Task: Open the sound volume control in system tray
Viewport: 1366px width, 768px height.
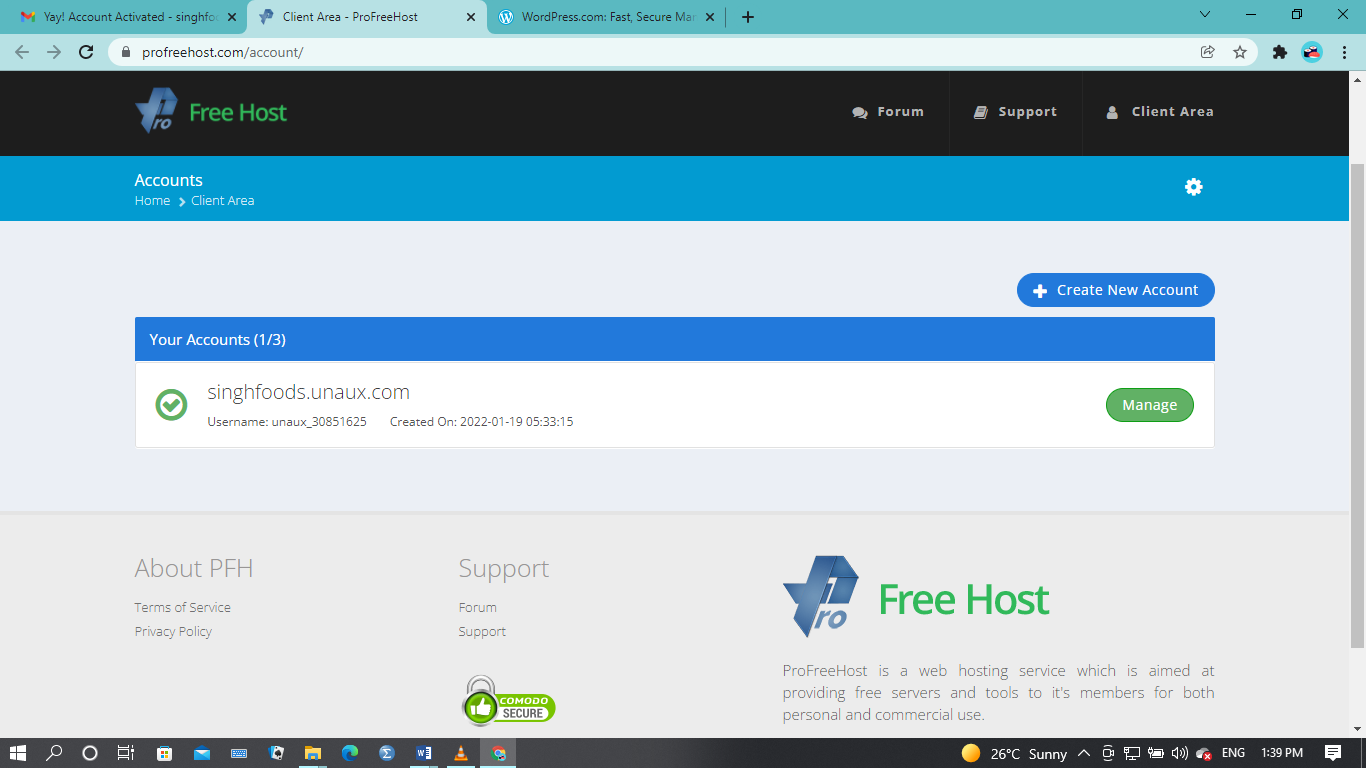Action: [x=1182, y=753]
